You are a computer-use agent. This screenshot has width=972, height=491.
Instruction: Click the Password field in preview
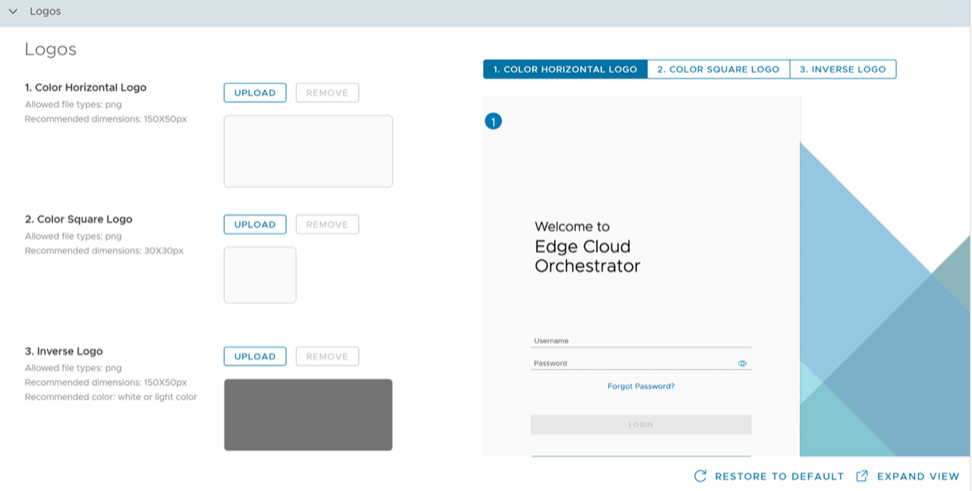(x=630, y=364)
